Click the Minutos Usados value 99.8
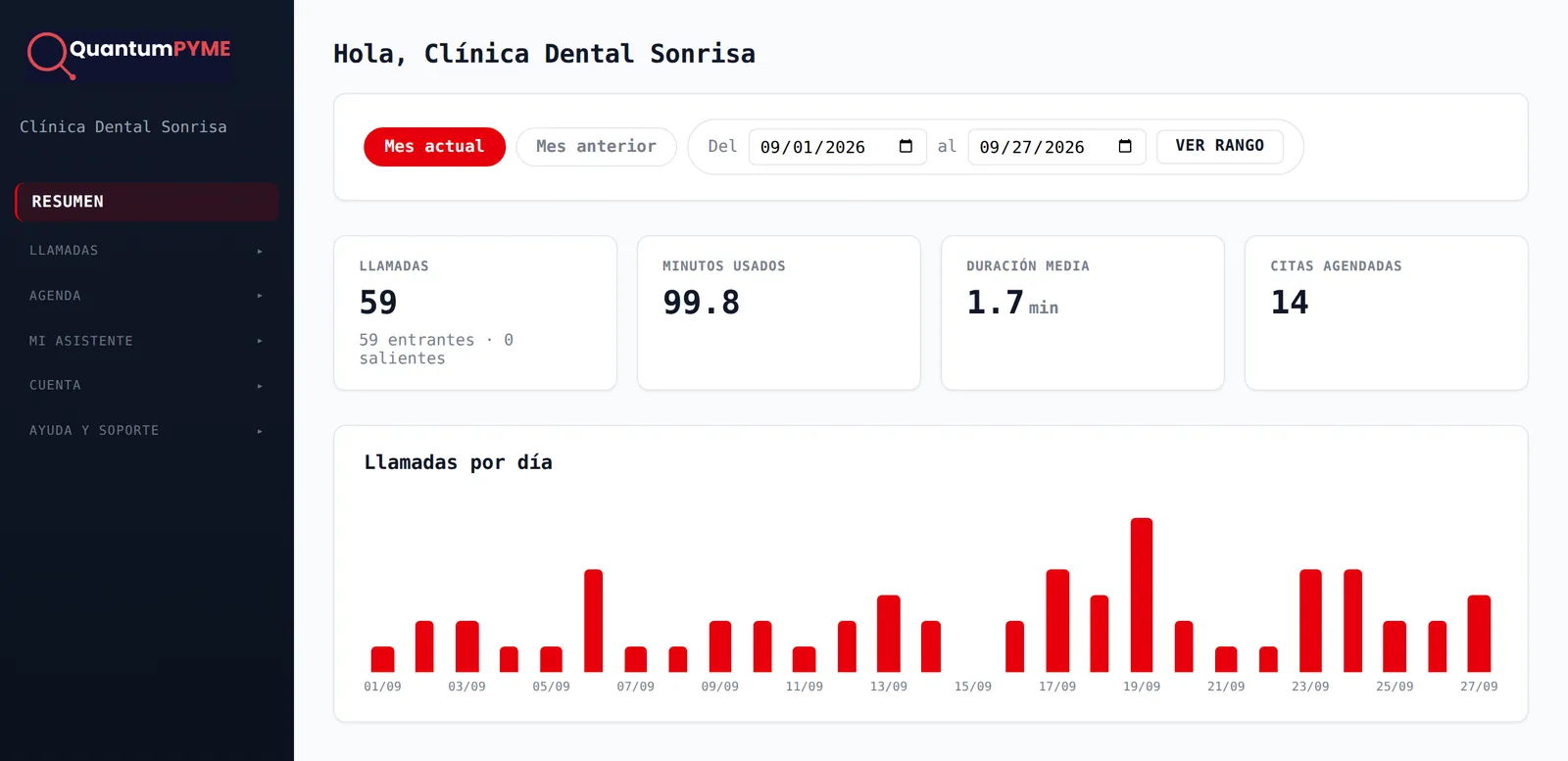The width and height of the screenshot is (1568, 761). [702, 303]
